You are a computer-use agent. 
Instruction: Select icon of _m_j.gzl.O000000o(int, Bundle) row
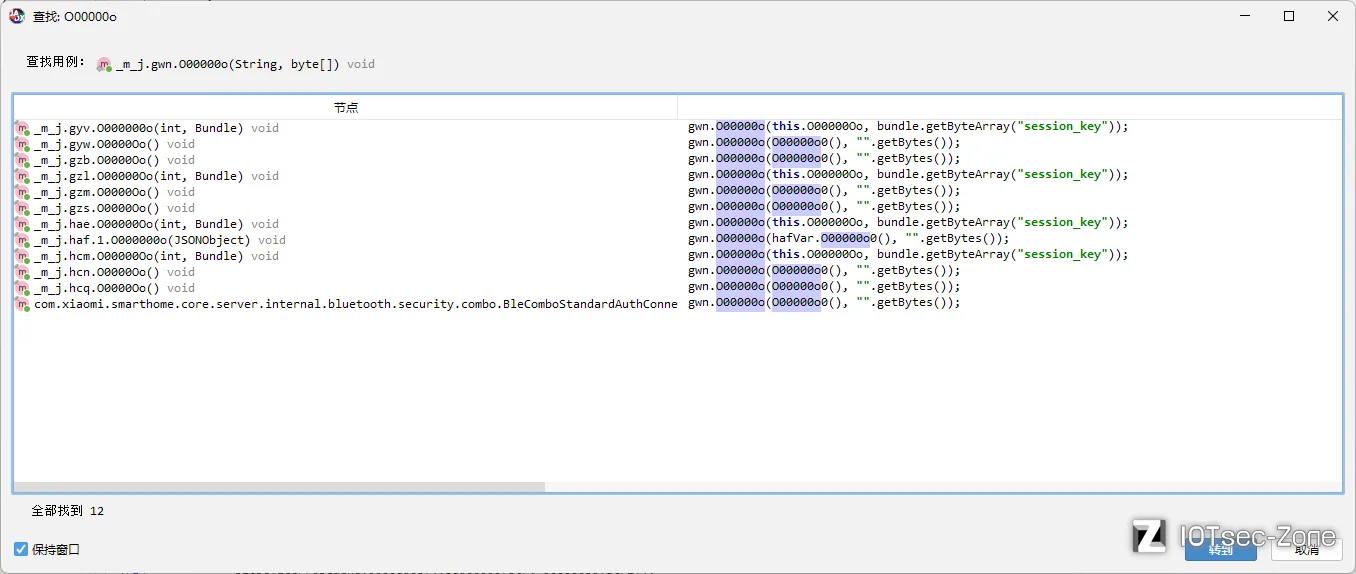point(23,176)
